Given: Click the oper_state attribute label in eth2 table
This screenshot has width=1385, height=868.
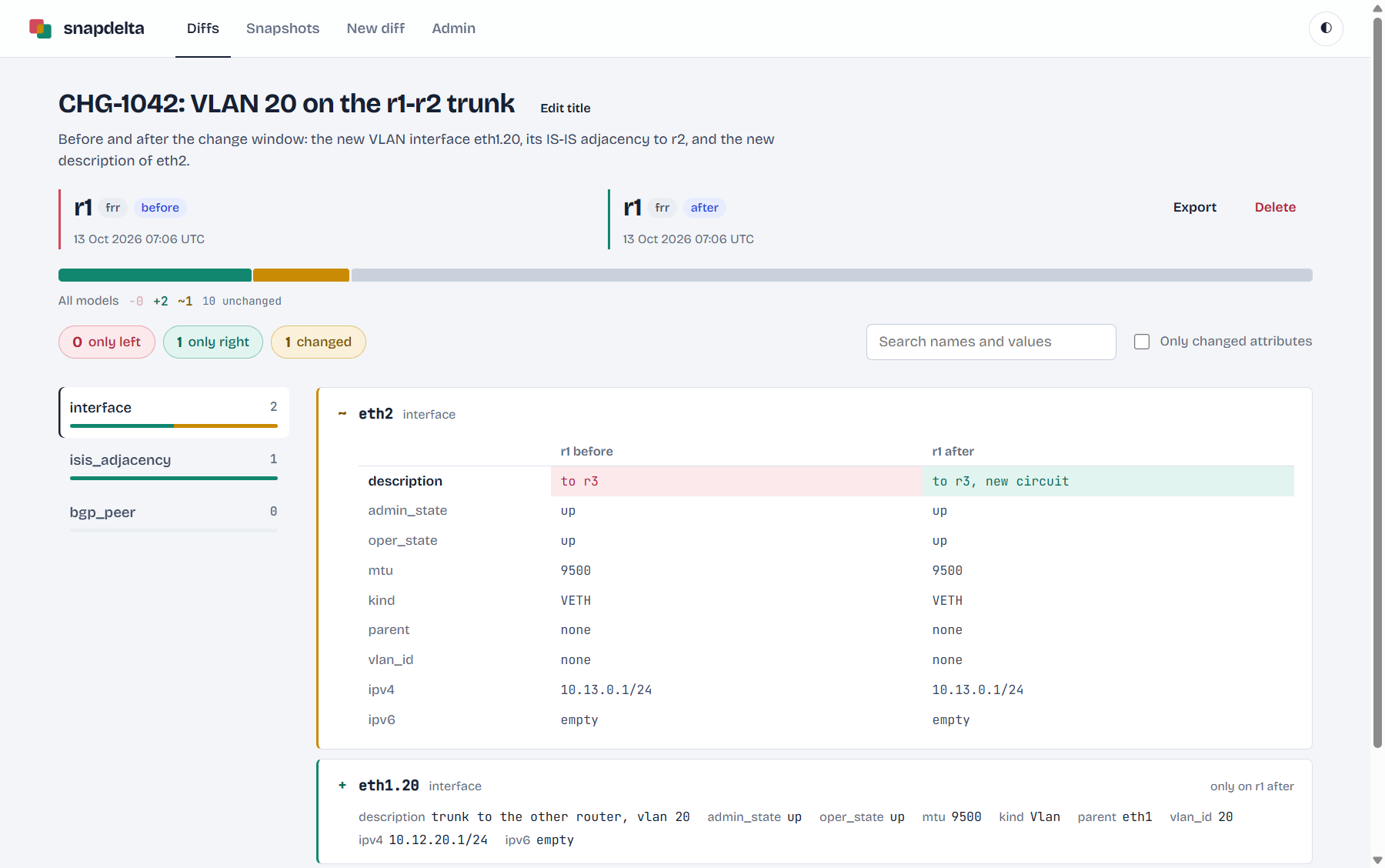Looking at the screenshot, I should click(x=402, y=540).
